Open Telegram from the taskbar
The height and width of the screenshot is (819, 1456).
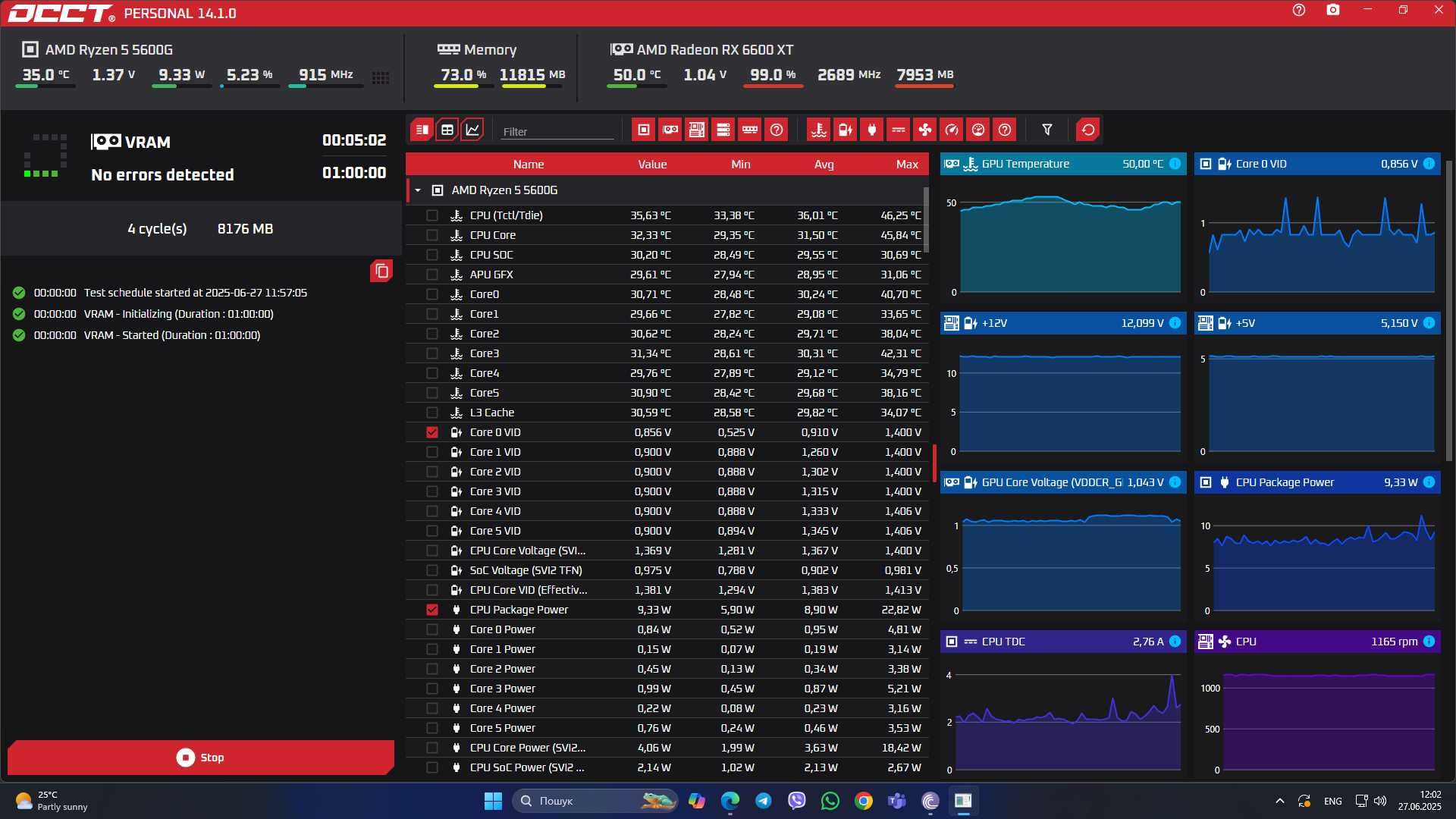coord(764,801)
